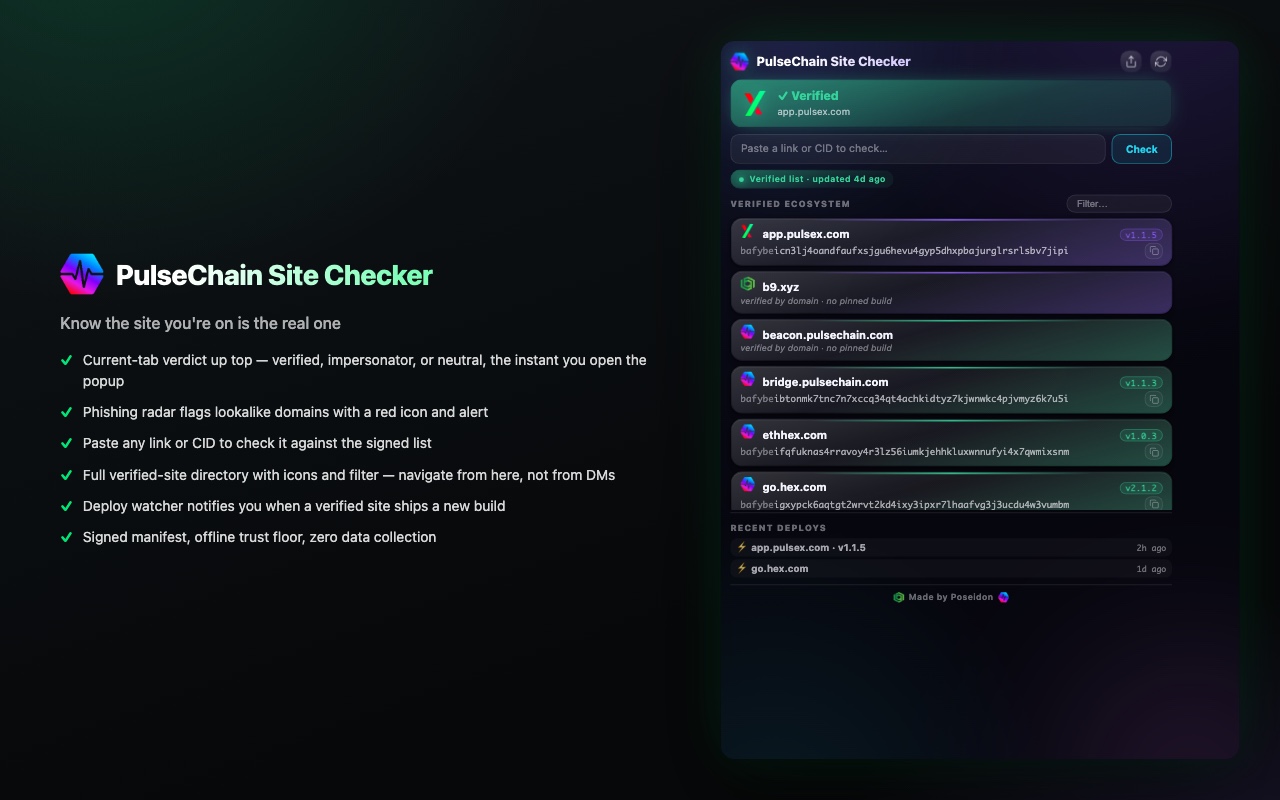Click go.hex.com recent deploy row

click(x=951, y=569)
